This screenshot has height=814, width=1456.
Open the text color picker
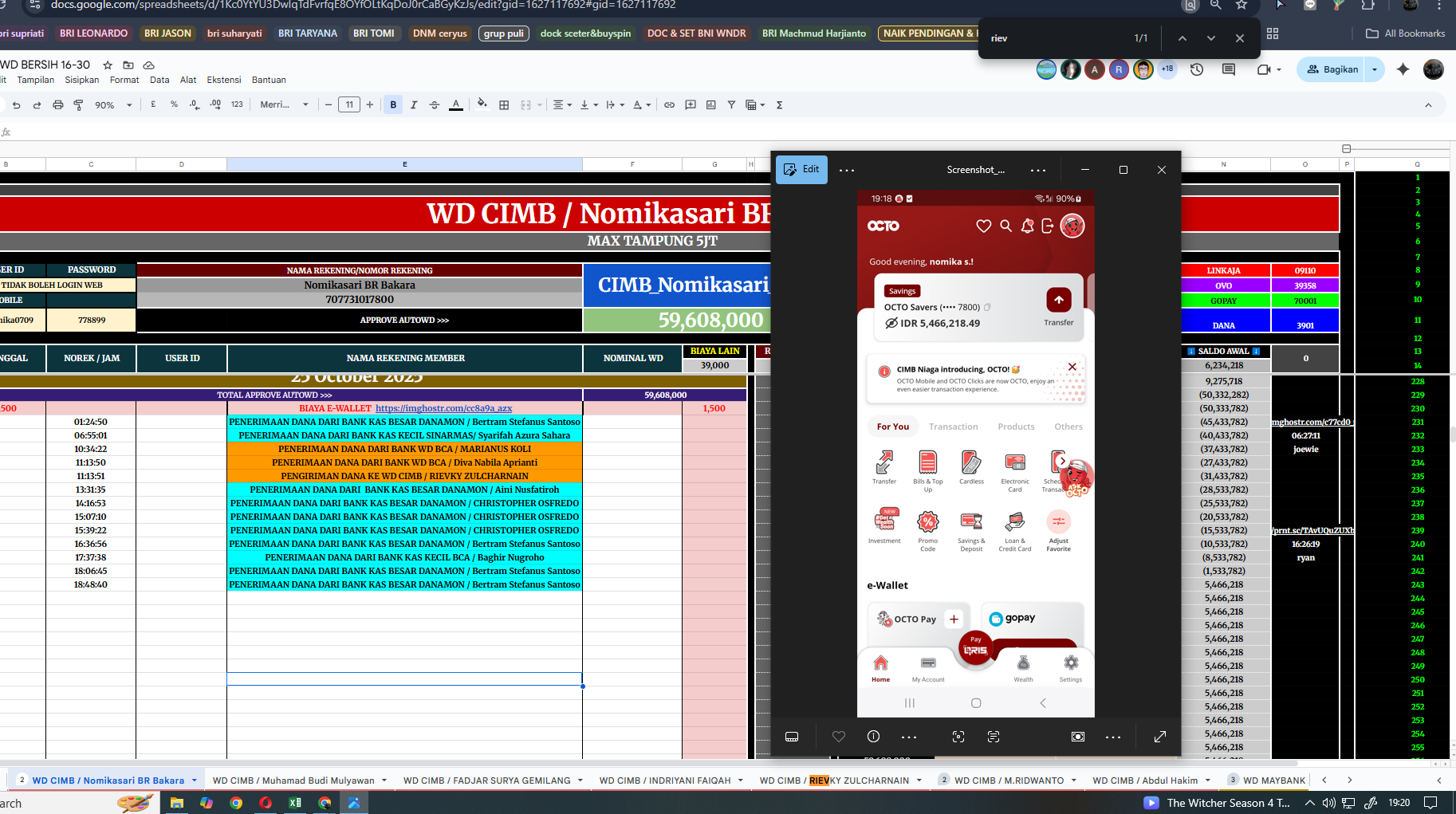(x=456, y=104)
